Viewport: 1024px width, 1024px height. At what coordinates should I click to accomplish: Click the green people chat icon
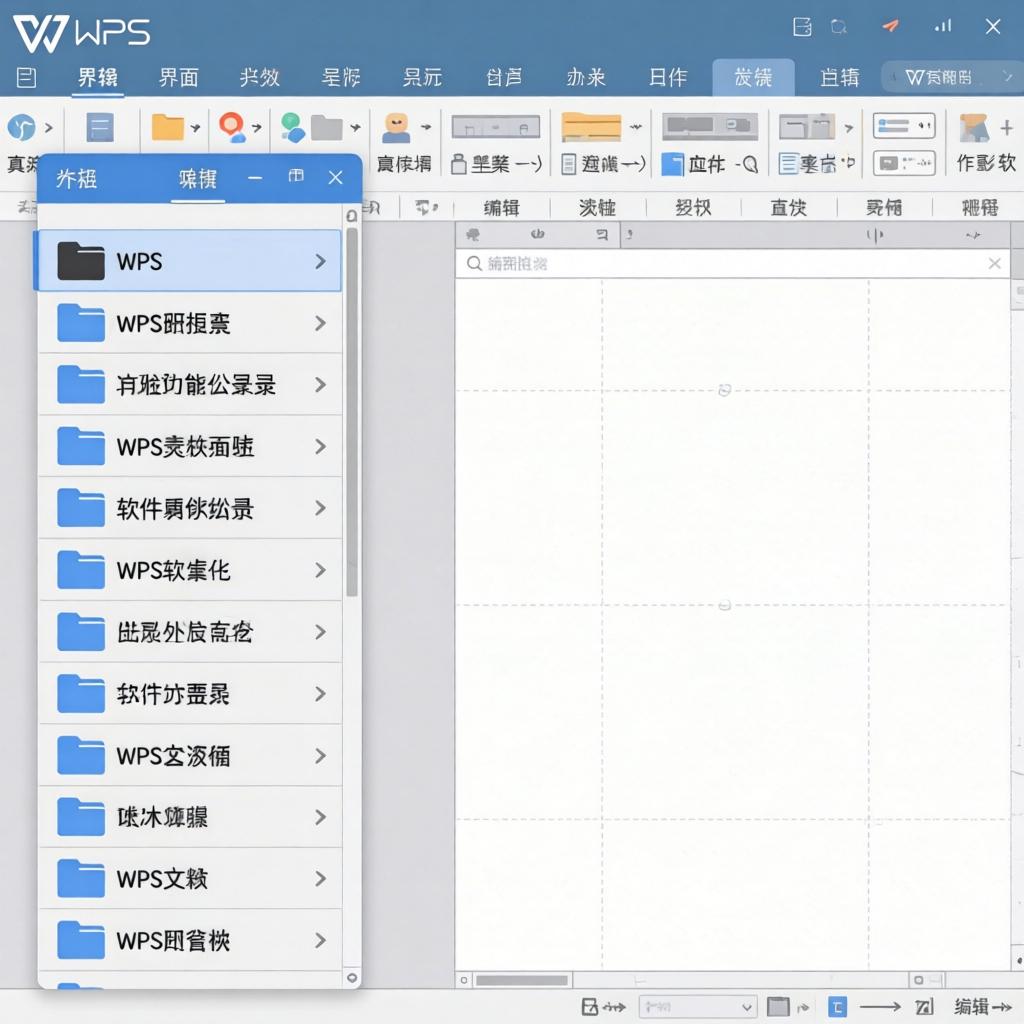[x=293, y=127]
